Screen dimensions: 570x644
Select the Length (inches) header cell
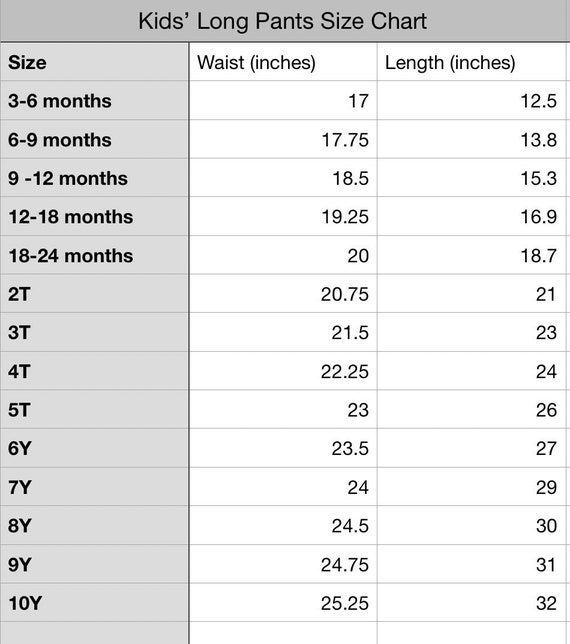coord(471,62)
